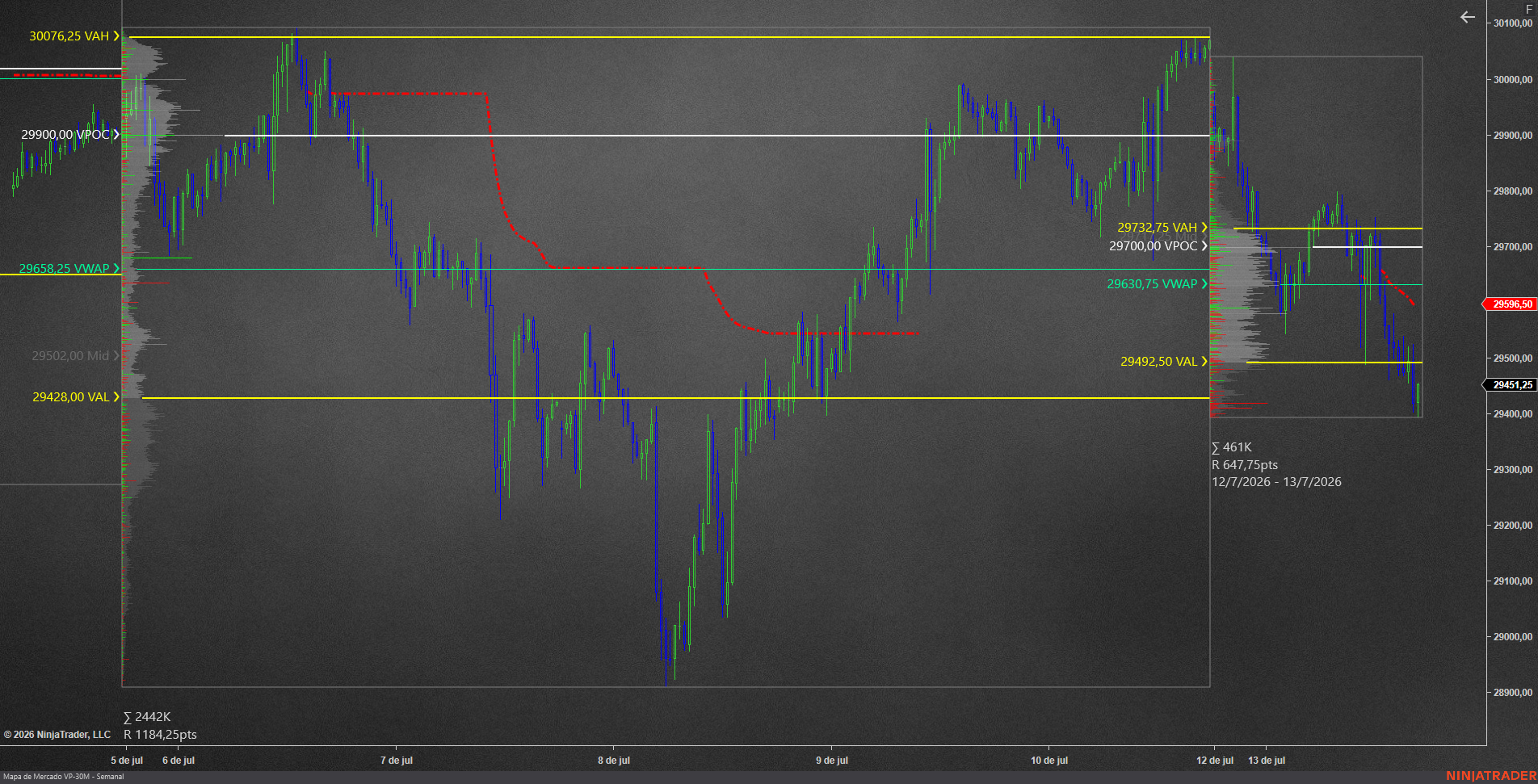Click the 12/7/2026 - 13/7/2026 date range text

point(1276,482)
